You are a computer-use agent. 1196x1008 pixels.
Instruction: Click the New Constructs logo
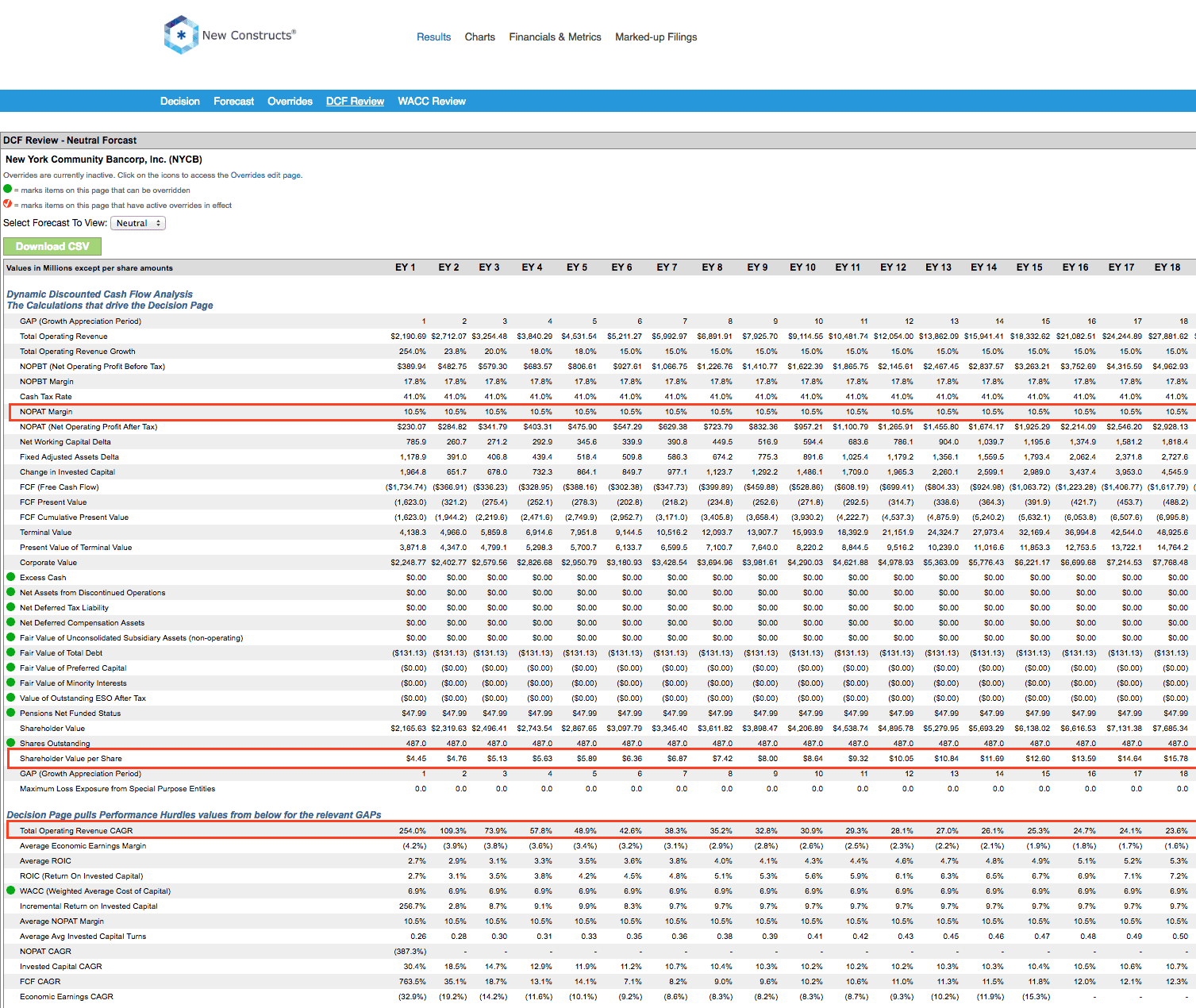point(229,35)
